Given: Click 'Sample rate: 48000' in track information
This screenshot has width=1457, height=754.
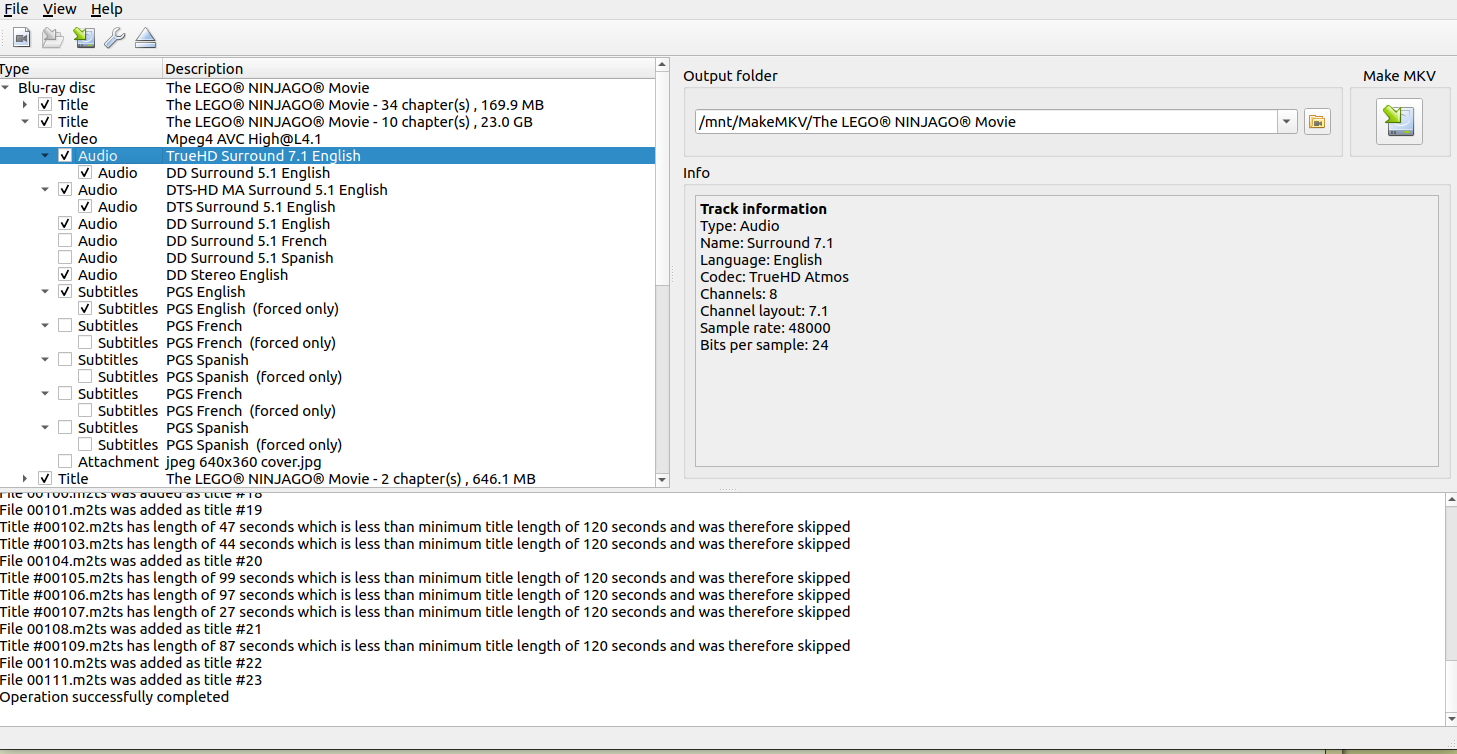Looking at the screenshot, I should pyautogui.click(x=765, y=328).
